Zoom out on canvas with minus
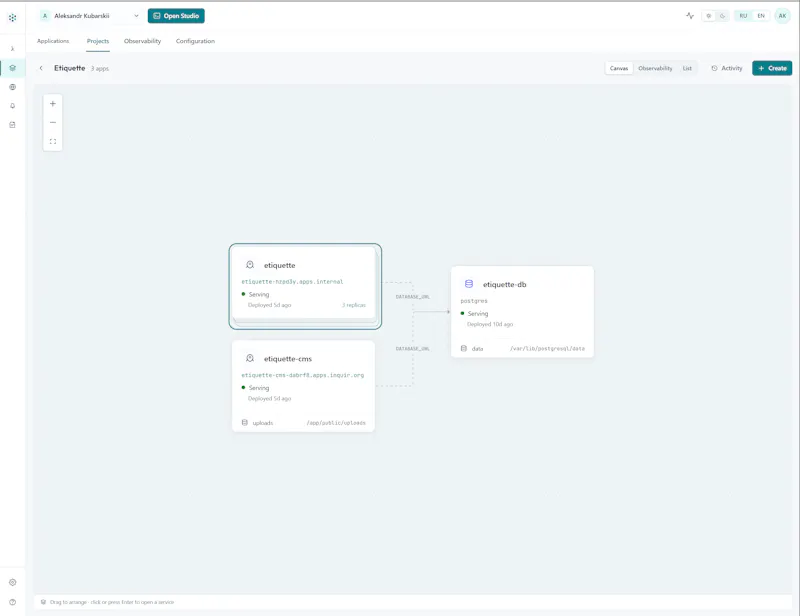 click(53, 122)
